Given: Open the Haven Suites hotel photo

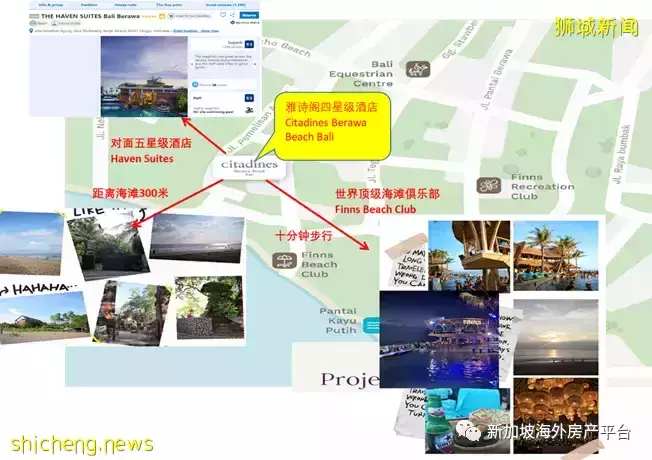Looking at the screenshot, I should point(144,77).
